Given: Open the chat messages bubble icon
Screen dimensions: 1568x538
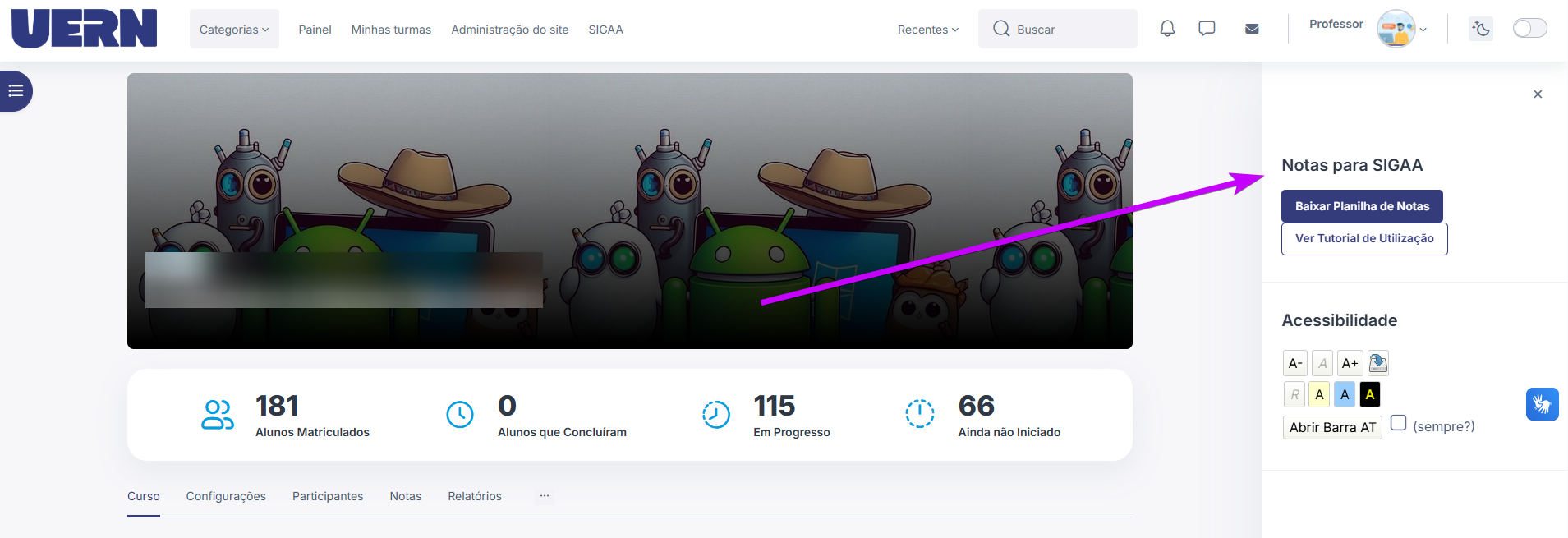Looking at the screenshot, I should click(1207, 29).
